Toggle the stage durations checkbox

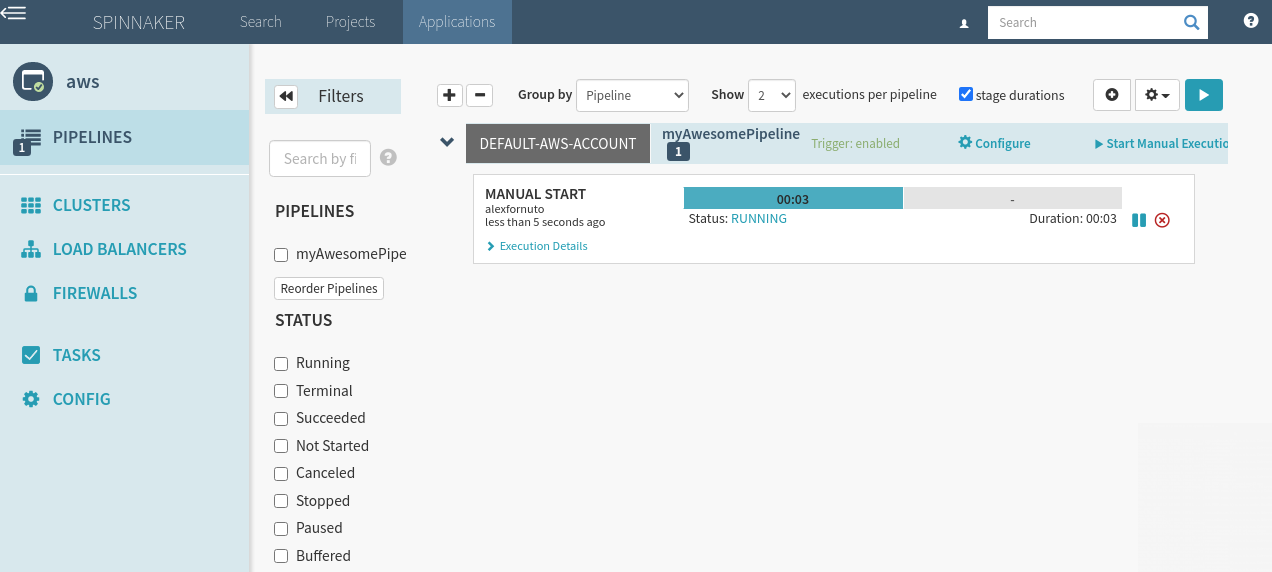(x=966, y=94)
